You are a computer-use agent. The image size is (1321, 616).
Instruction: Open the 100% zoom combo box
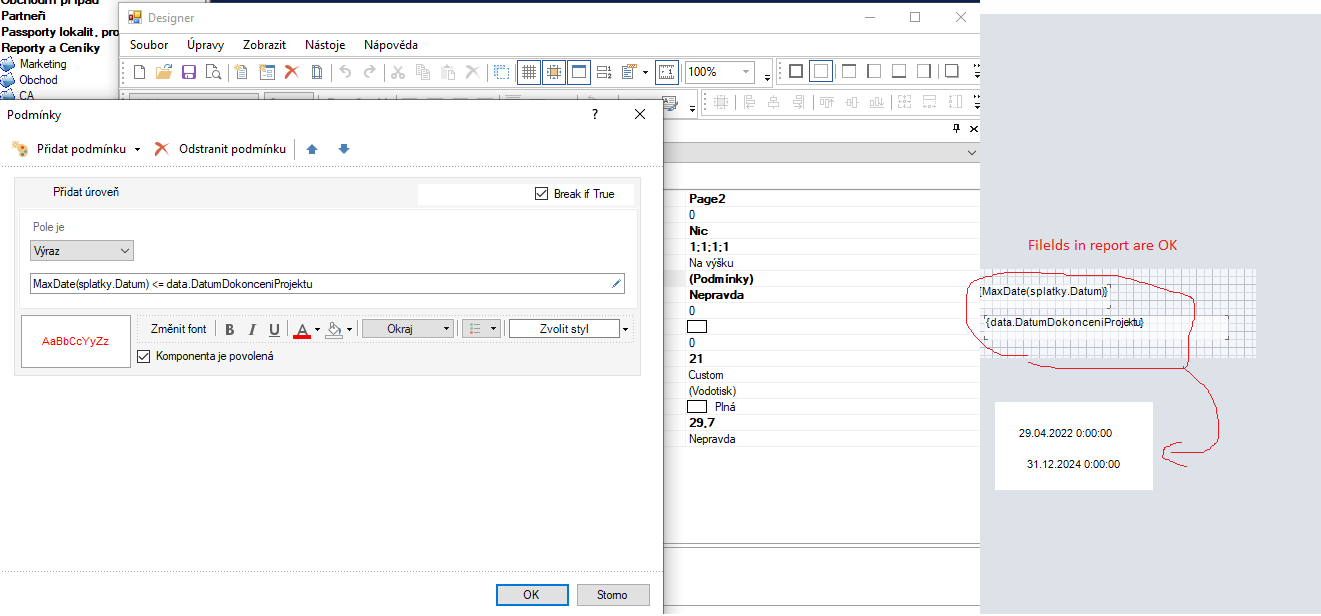tap(720, 72)
